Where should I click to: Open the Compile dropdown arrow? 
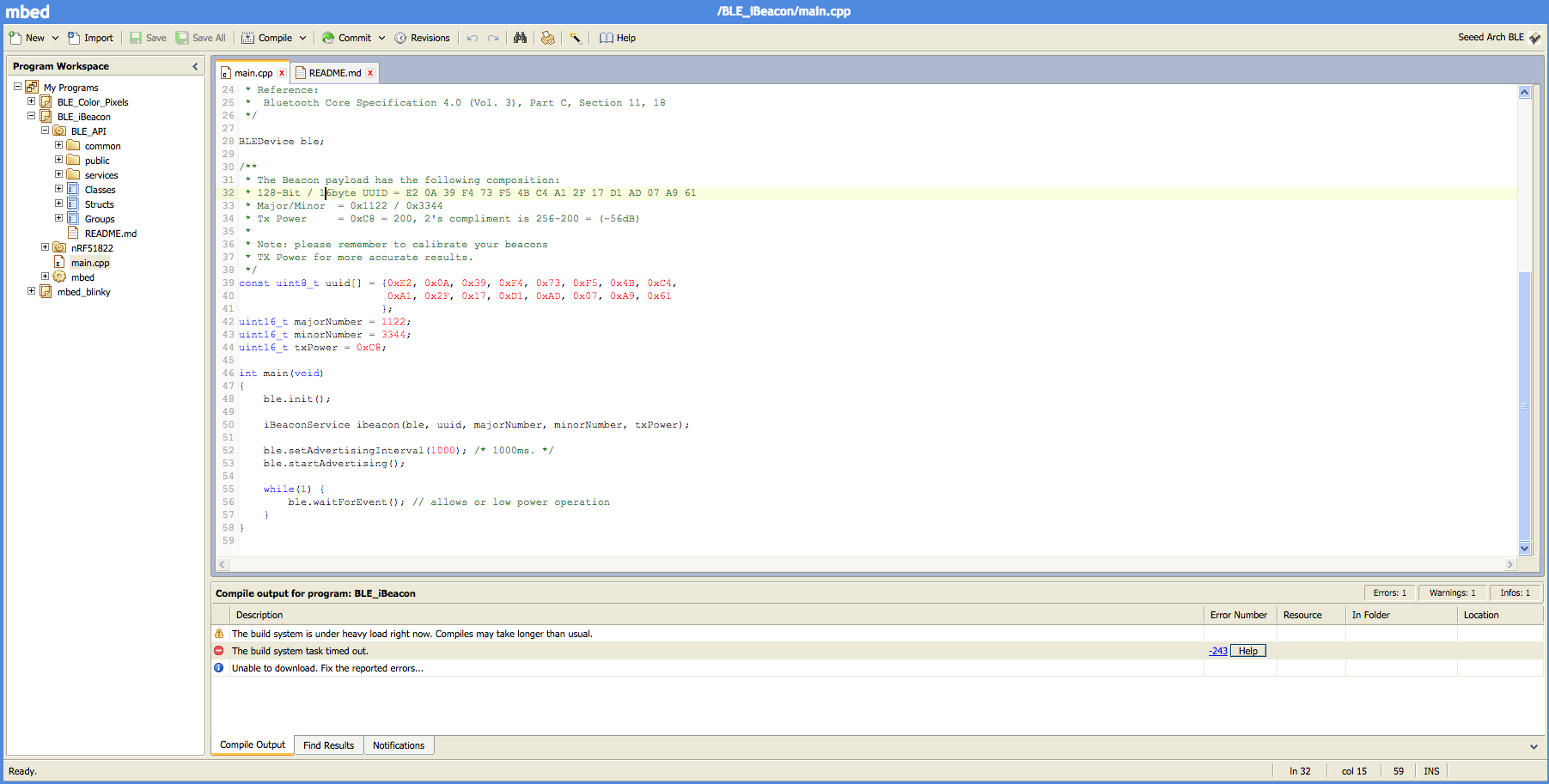[x=303, y=38]
